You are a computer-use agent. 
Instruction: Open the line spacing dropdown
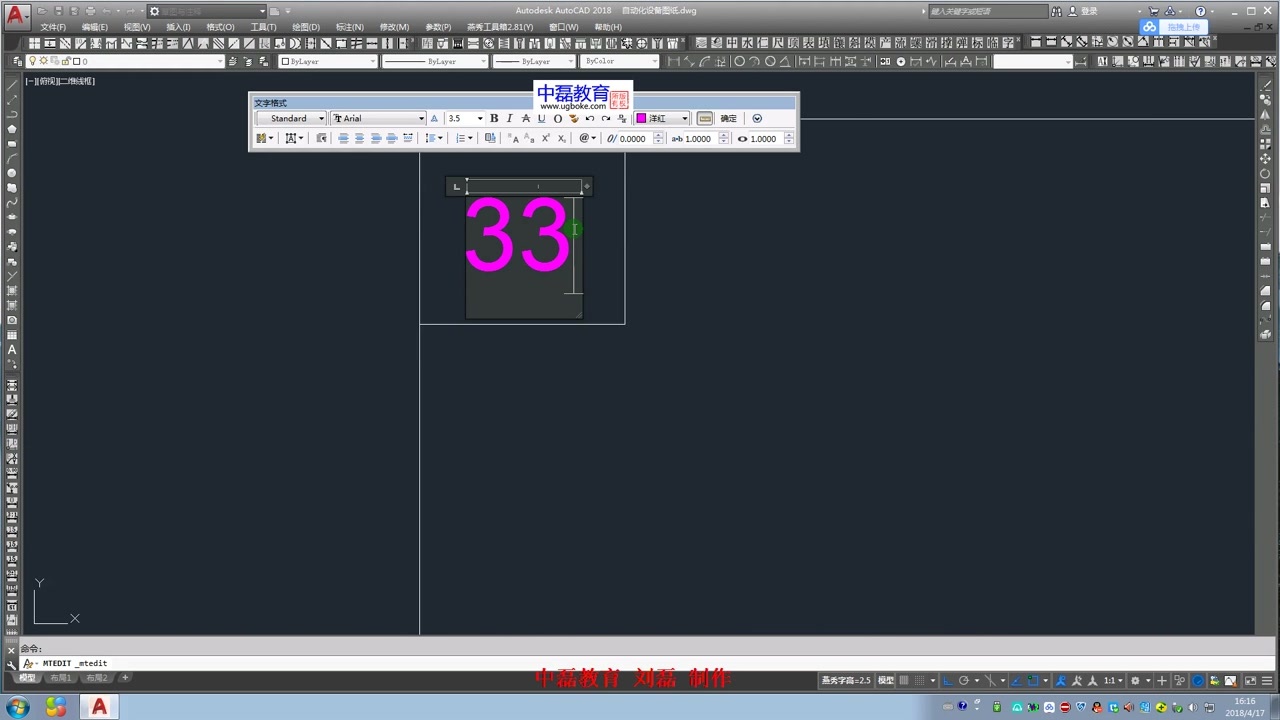434,138
